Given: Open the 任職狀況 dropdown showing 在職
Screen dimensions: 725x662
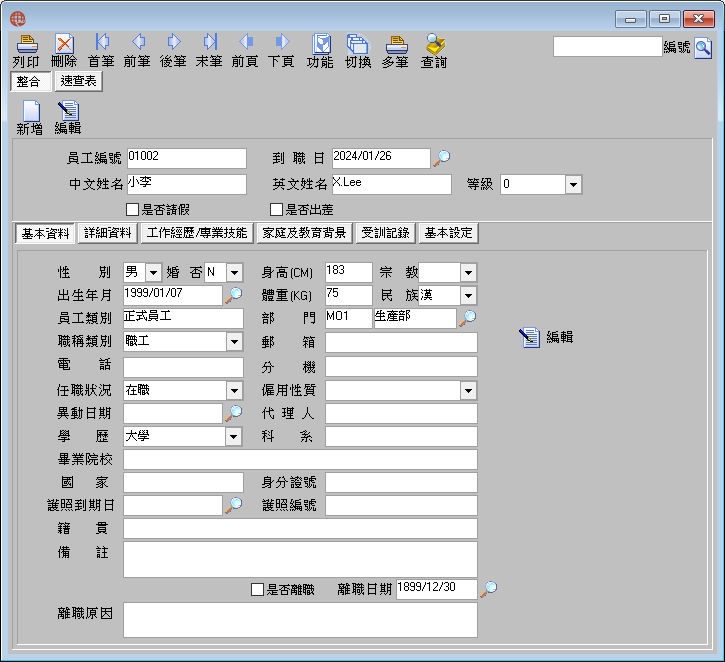Looking at the screenshot, I should 234,391.
